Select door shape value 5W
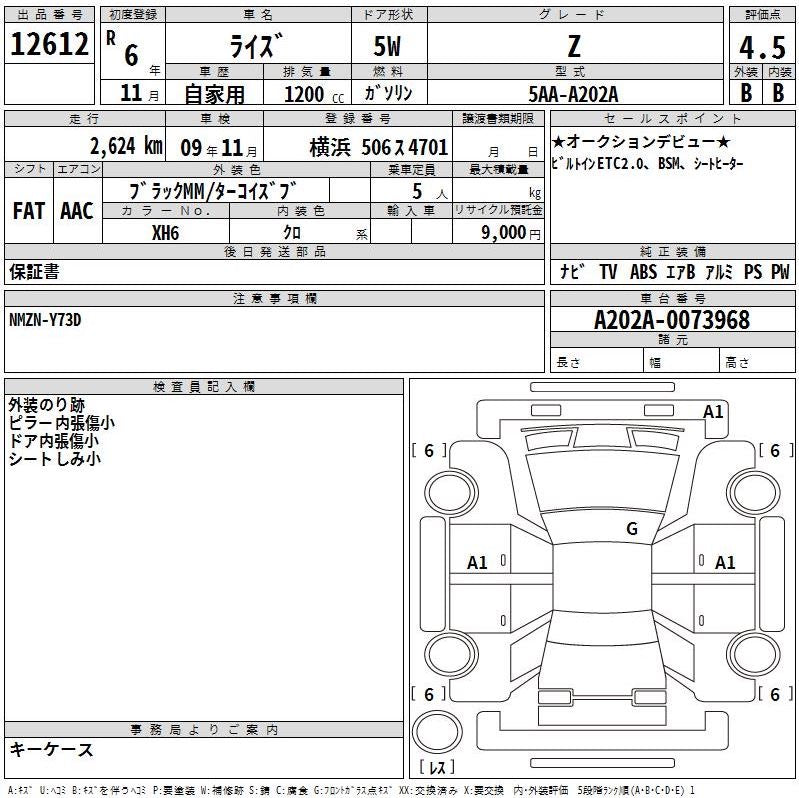 click(387, 46)
